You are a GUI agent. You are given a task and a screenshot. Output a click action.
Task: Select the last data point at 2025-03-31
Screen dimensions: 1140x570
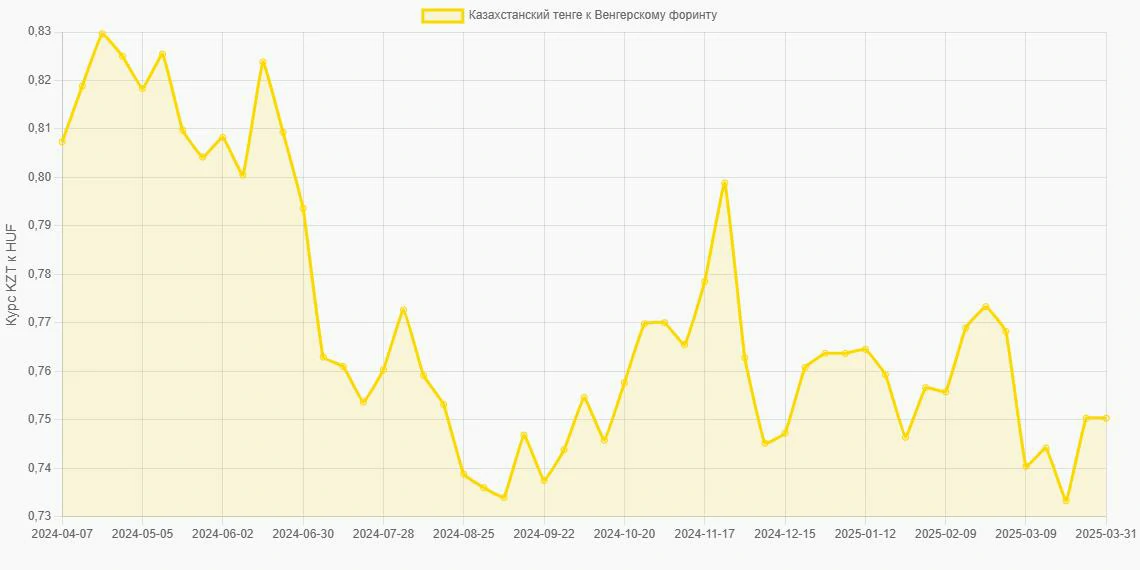click(x=1106, y=418)
